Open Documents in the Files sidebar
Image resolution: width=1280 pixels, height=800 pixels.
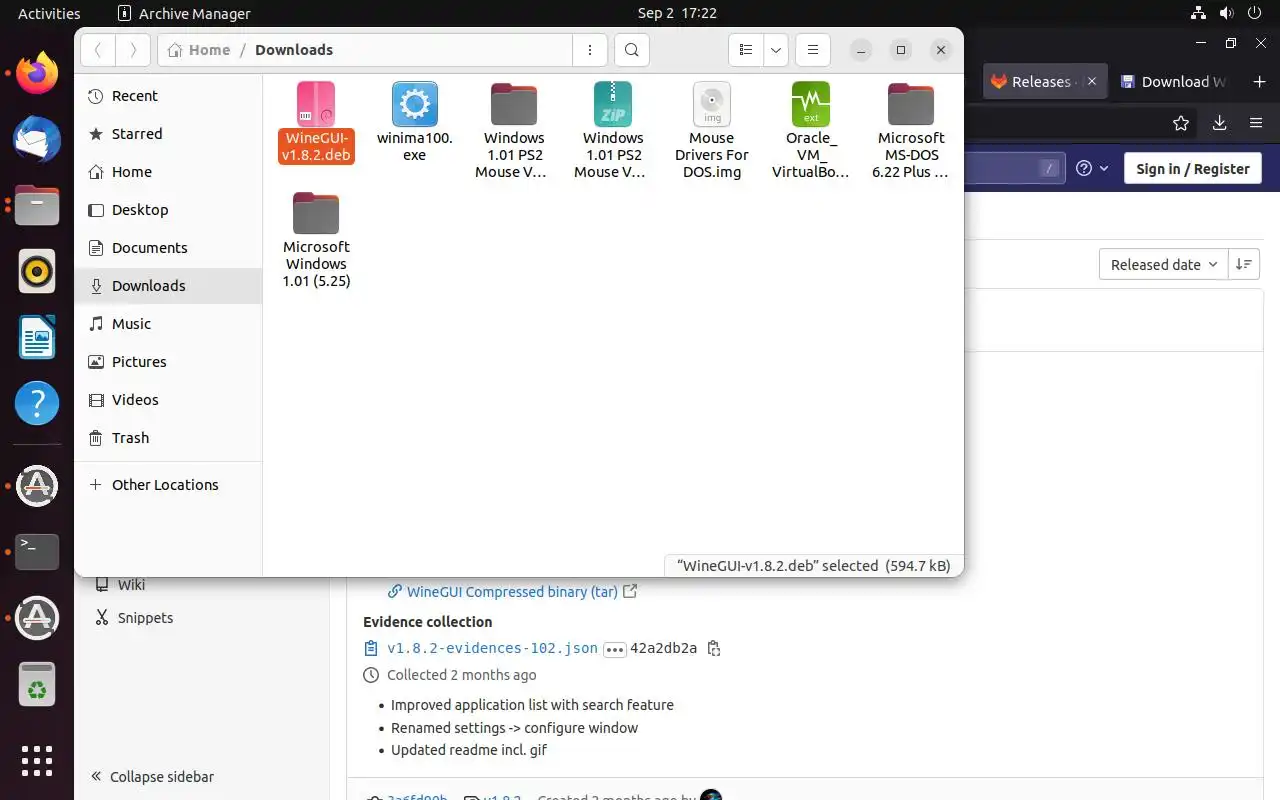click(x=168, y=248)
